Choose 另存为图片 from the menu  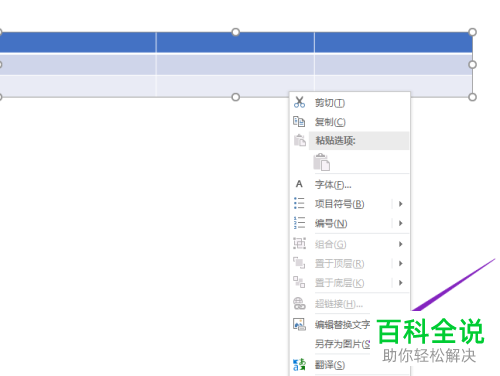click(342, 344)
